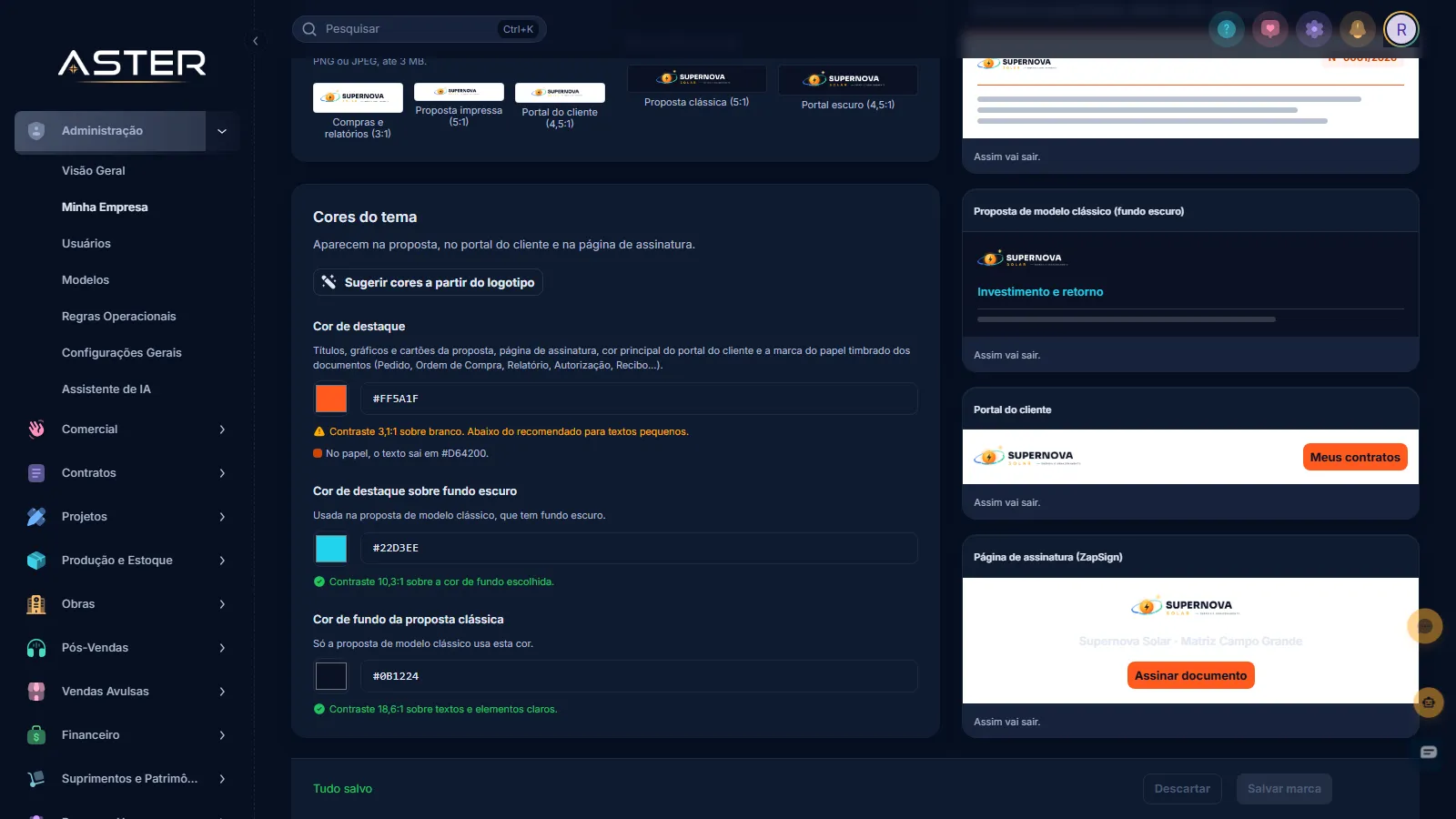Select Proposta impressa (5:1) logo thumbnail
Screen dimensions: 1456x819
coord(459,92)
